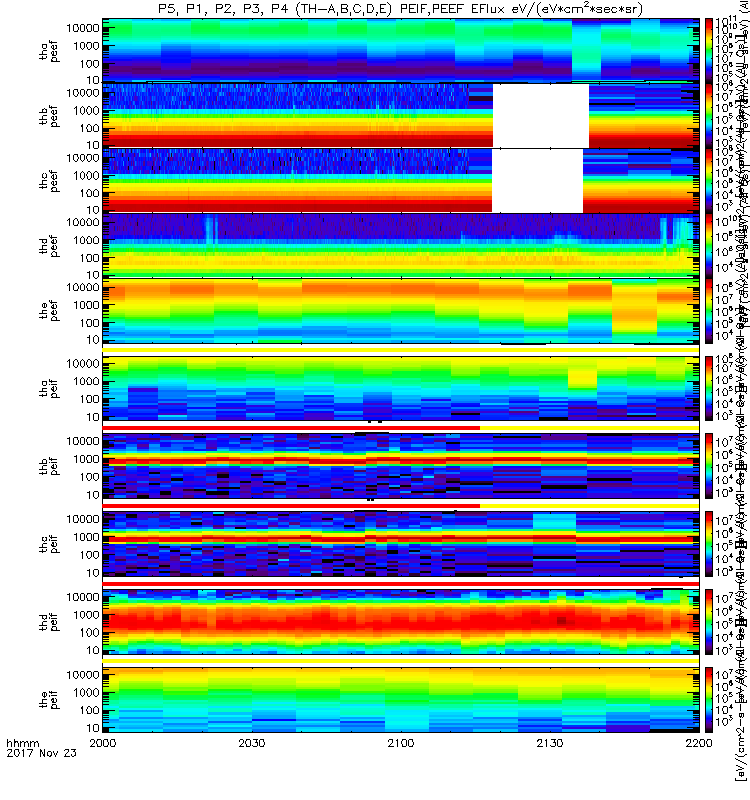The width and height of the screenshot is (750, 800).
Task: Select the 'thb peif' panel label
Action: (49, 466)
